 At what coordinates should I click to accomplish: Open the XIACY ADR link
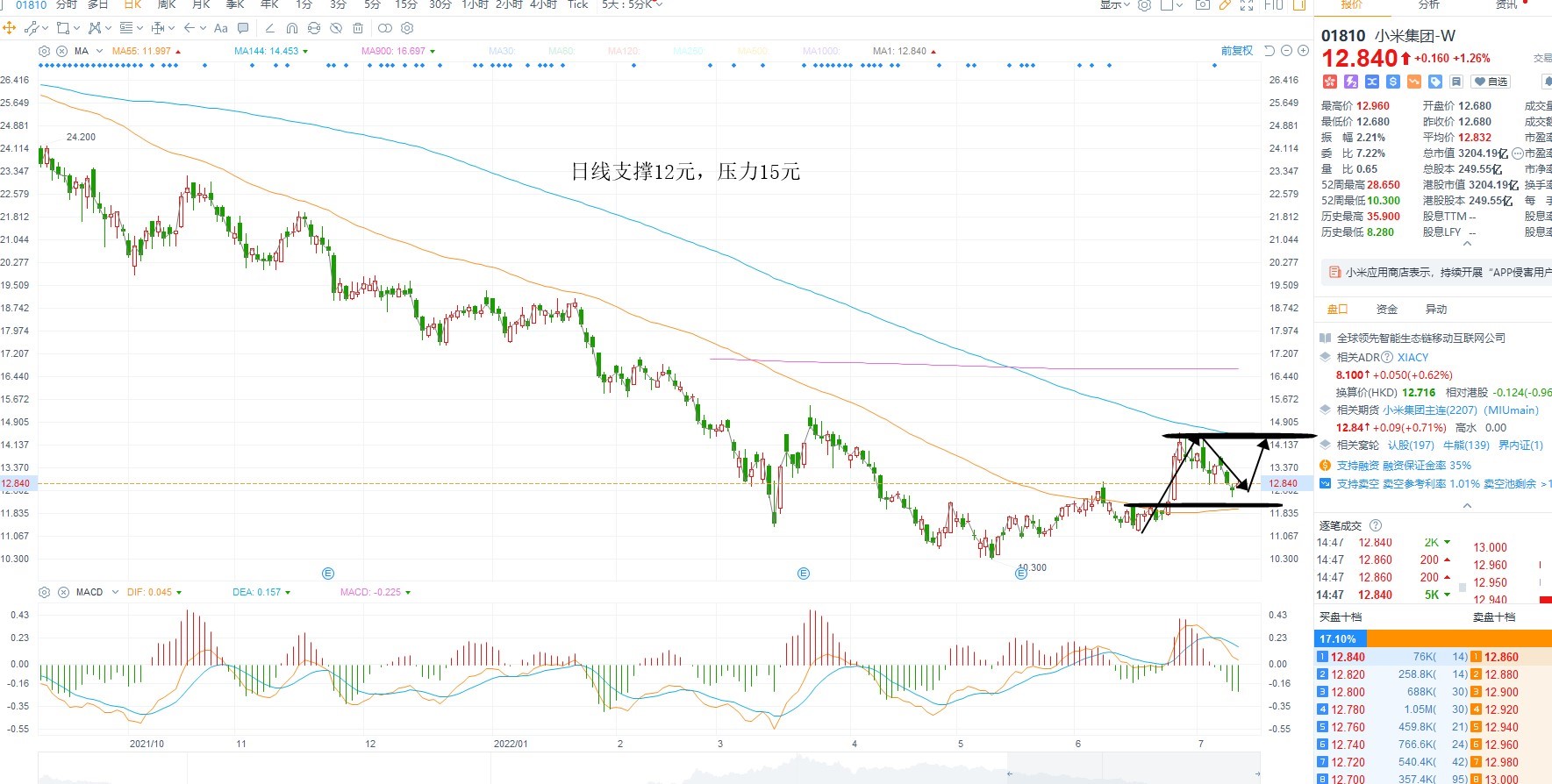point(1413,357)
